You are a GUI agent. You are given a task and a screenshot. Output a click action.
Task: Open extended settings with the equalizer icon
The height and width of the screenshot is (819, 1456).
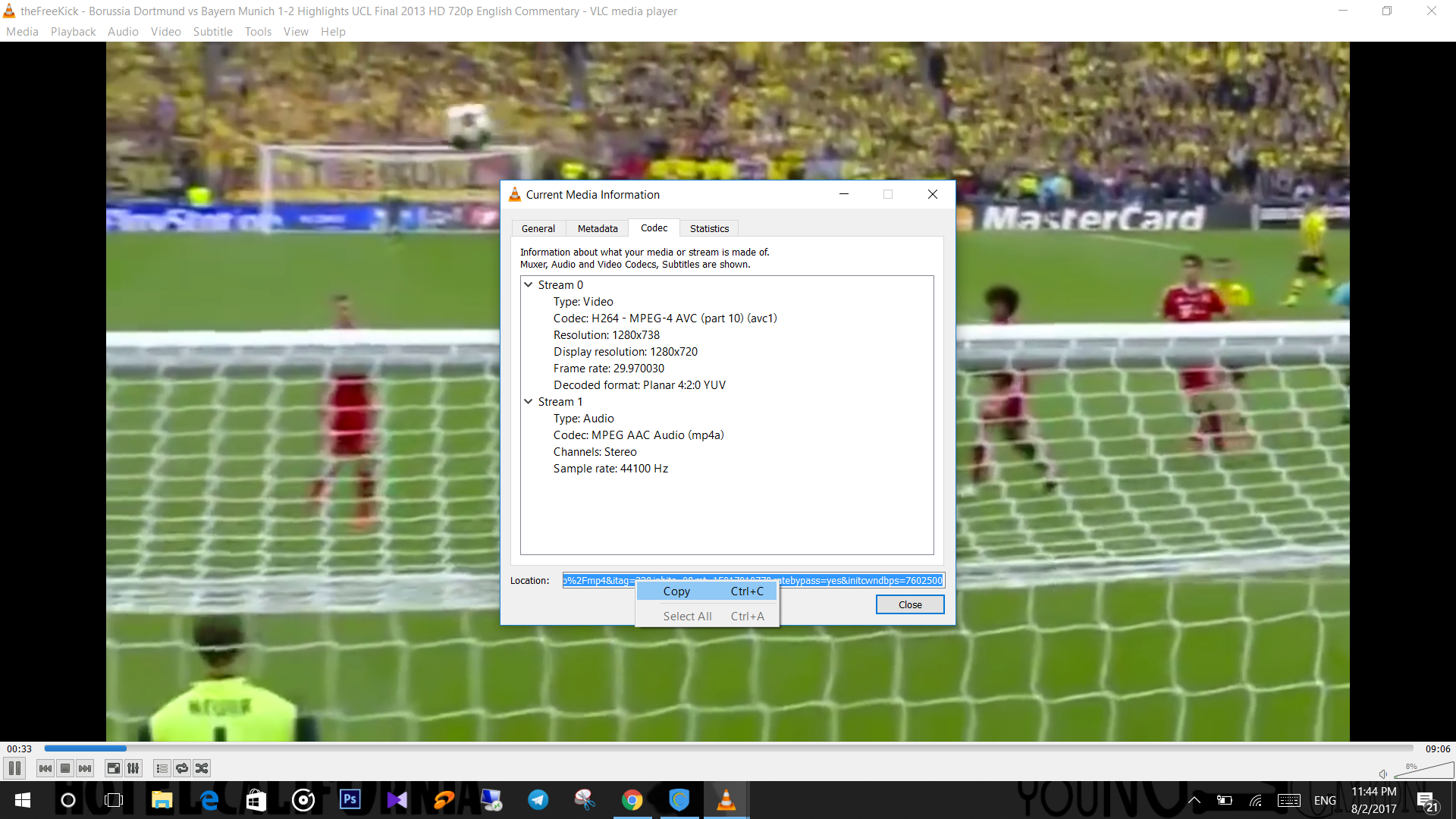point(133,767)
